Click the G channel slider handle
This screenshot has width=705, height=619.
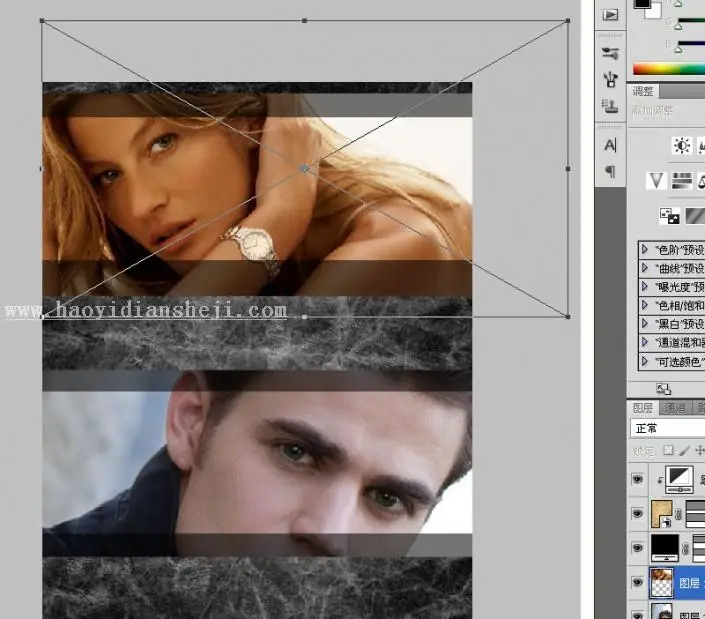click(678, 26)
